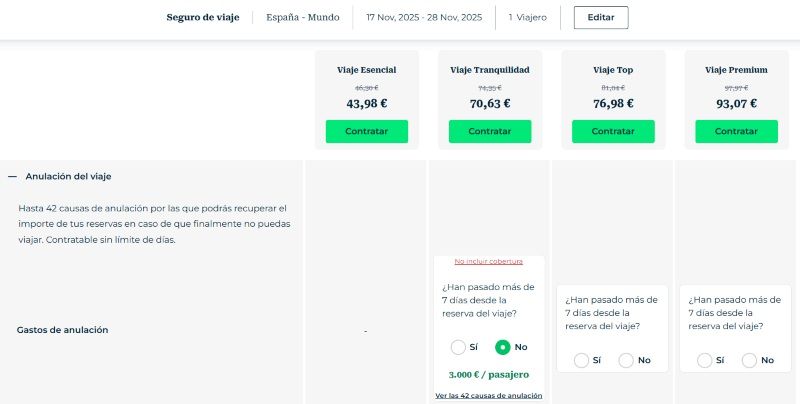Select No radio in Viaje Top
This screenshot has width=800, height=404.
(626, 360)
